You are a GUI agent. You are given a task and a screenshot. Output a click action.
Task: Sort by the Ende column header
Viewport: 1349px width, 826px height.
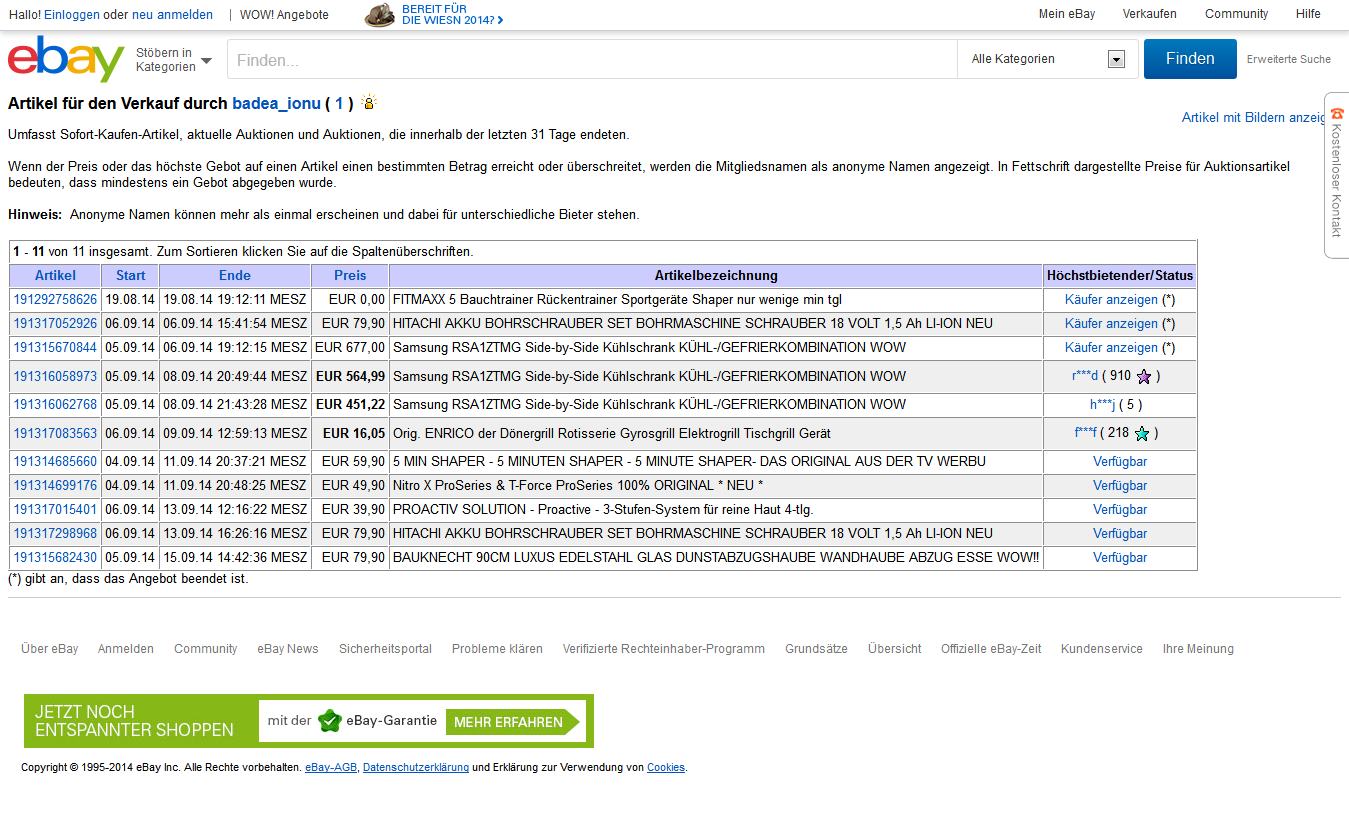click(x=235, y=275)
